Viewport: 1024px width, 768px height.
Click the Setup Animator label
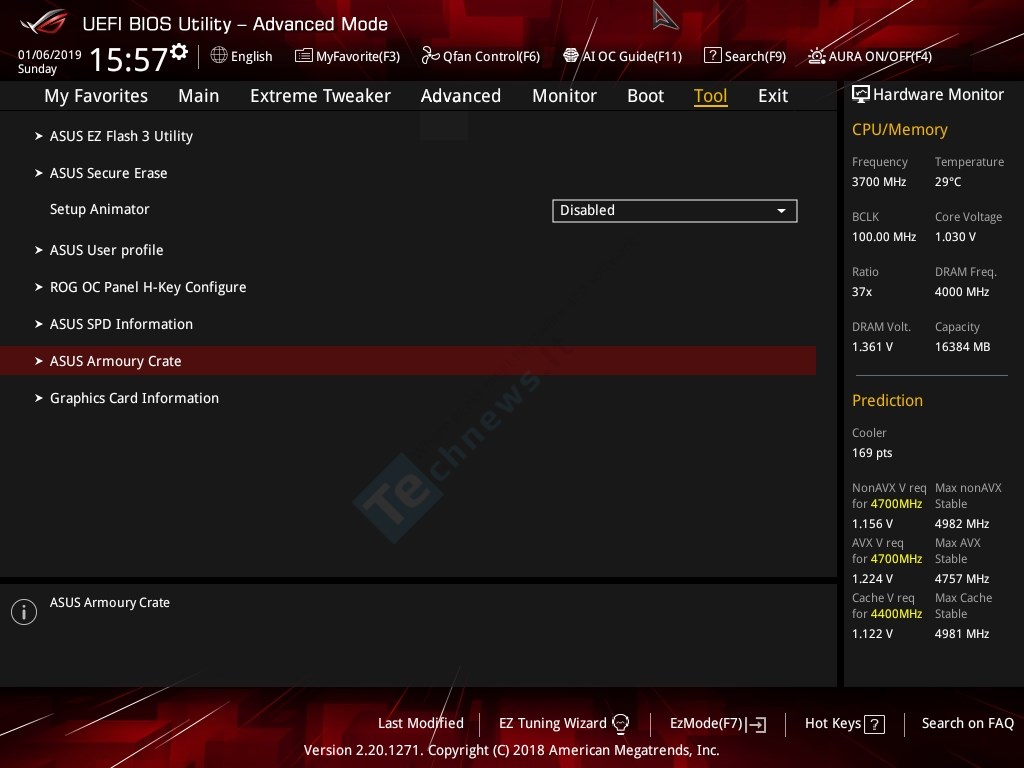point(99,210)
